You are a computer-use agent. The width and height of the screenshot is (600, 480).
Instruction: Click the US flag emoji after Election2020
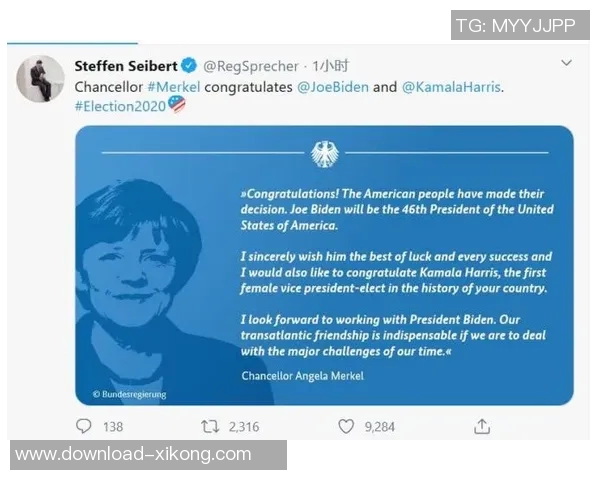[x=177, y=104]
